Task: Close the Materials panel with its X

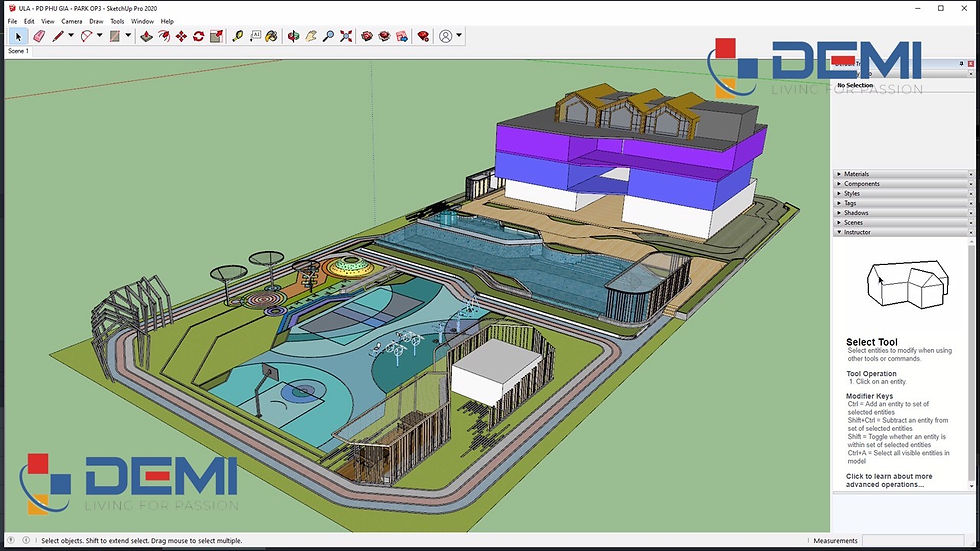Action: pos(971,174)
